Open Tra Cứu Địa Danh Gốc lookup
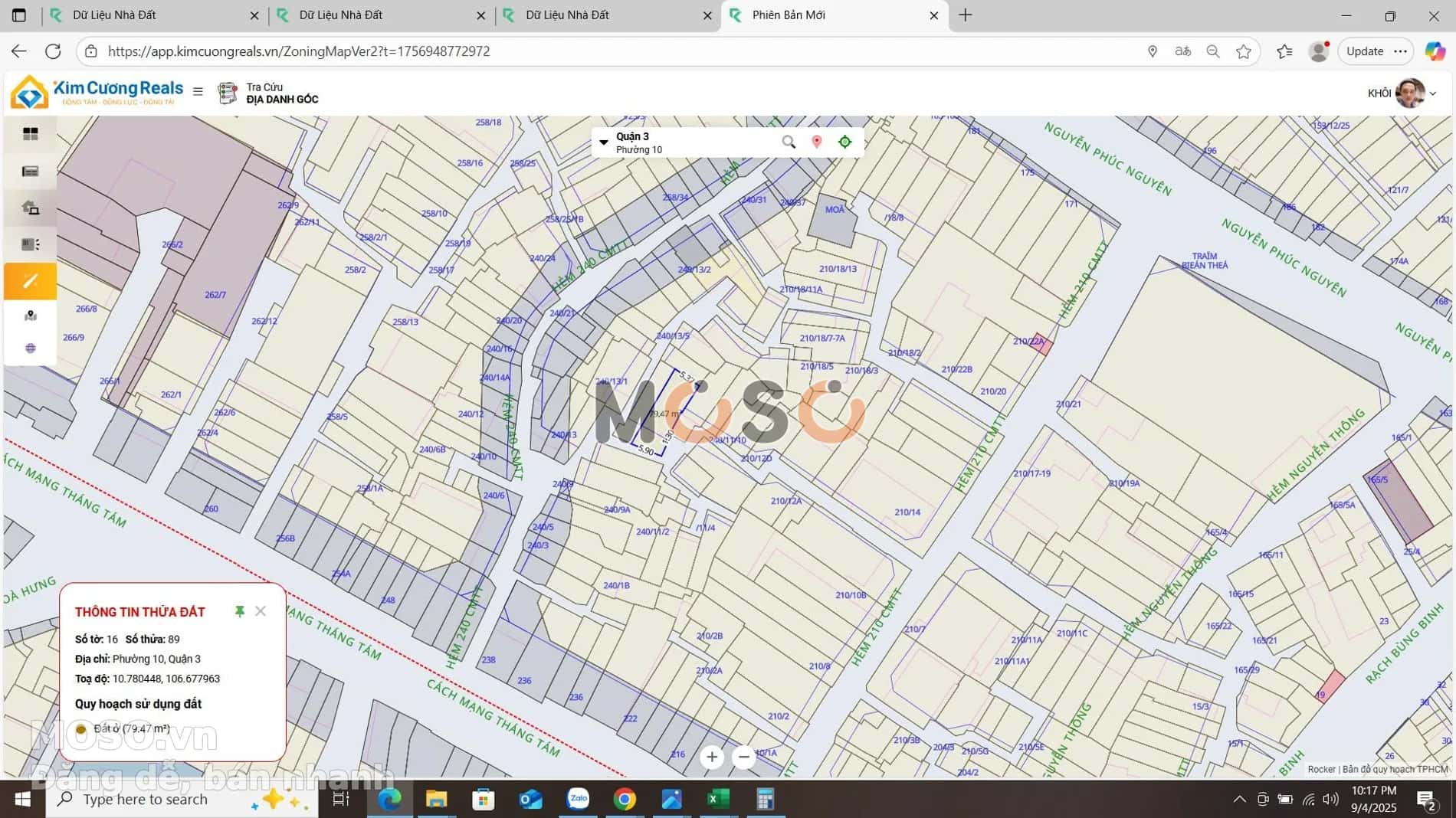This screenshot has width=1456, height=818. point(268,93)
